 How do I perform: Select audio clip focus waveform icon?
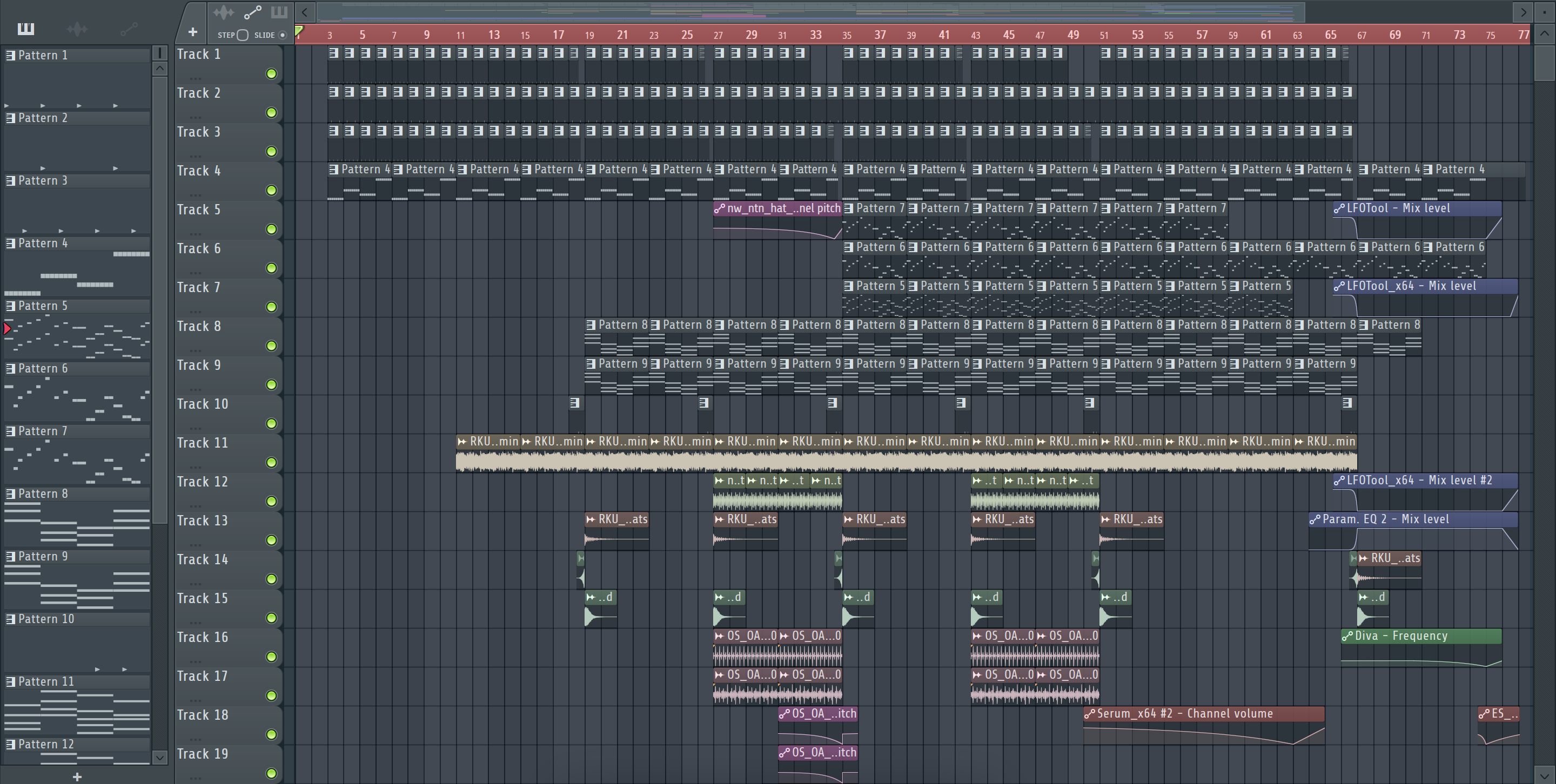(224, 12)
